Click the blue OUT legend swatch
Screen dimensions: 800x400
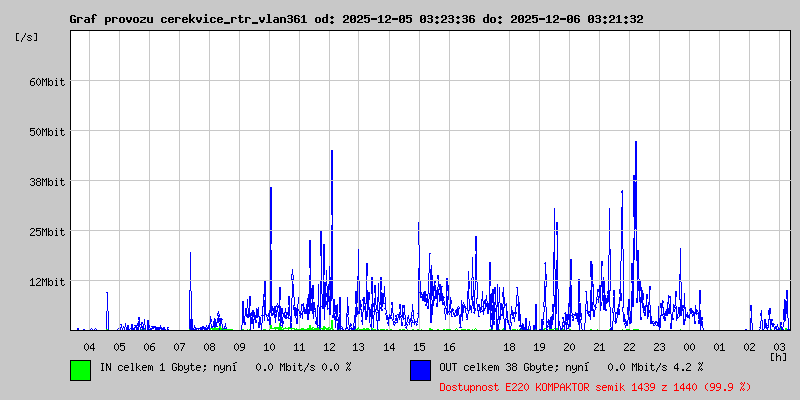[420, 370]
